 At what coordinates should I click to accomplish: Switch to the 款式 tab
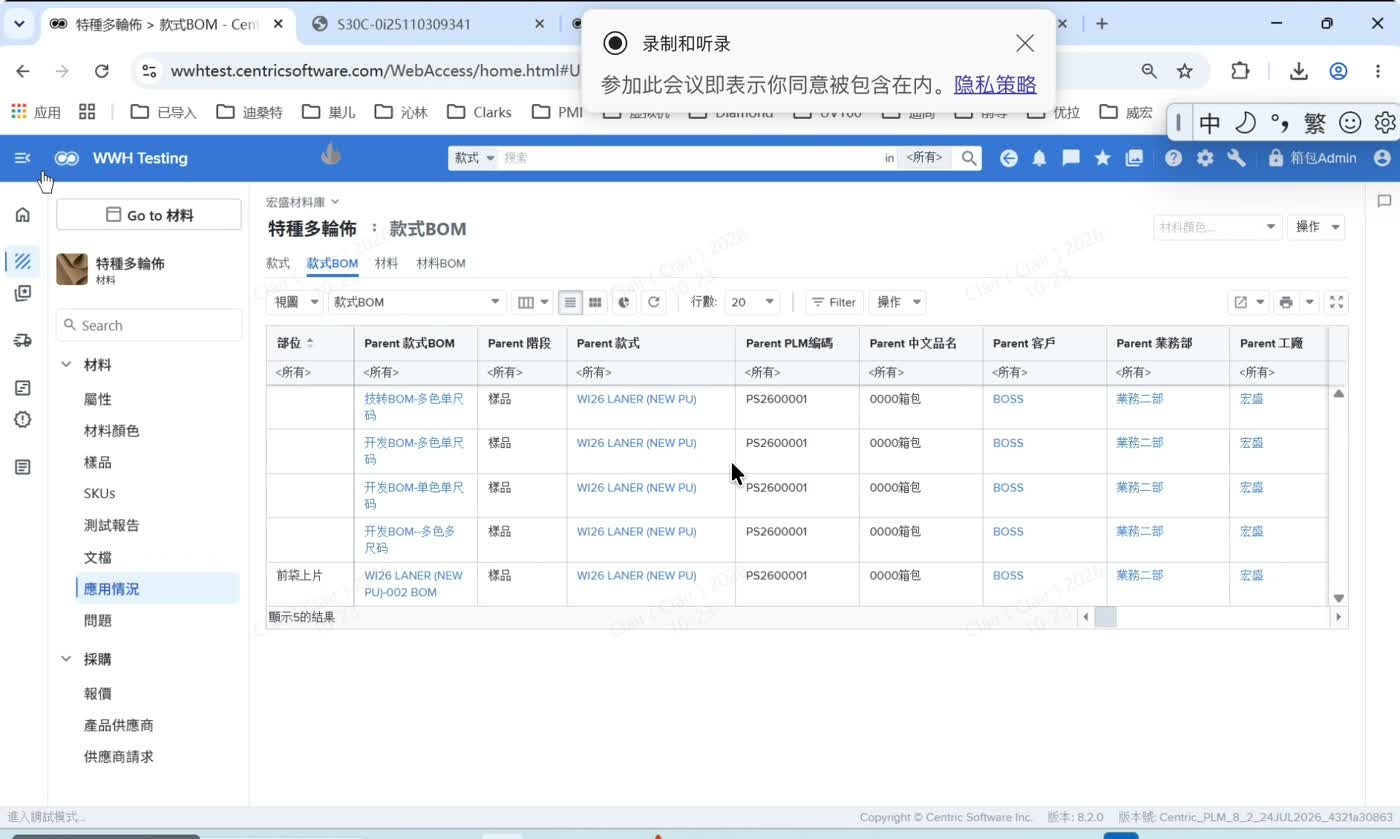[278, 263]
